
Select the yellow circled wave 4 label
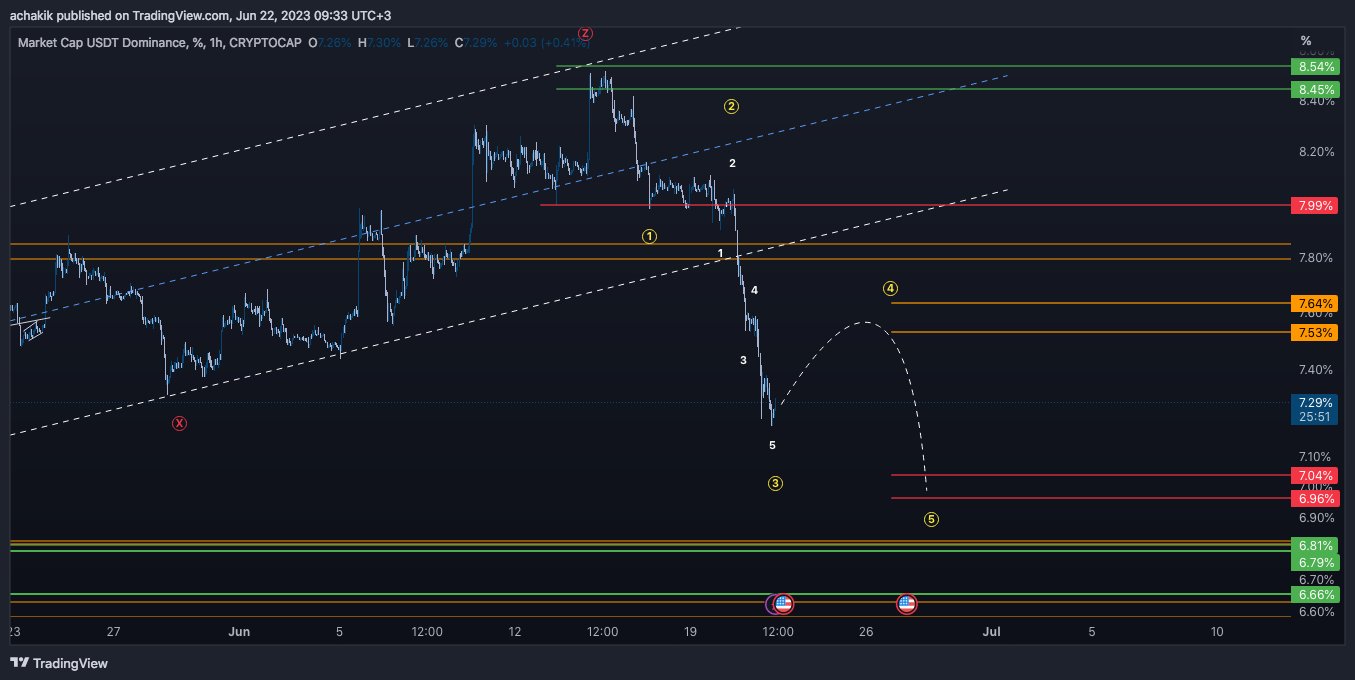click(890, 288)
